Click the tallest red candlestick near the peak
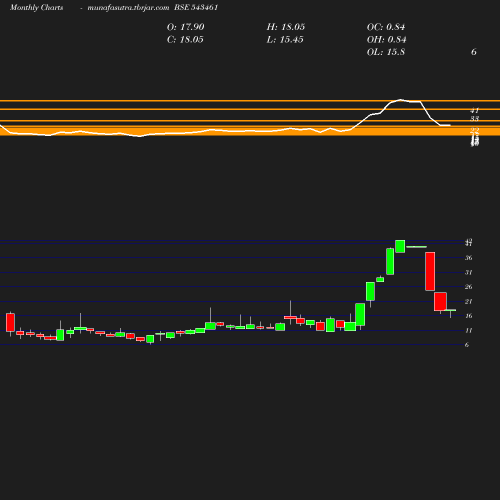The image size is (500, 500). pos(430,271)
